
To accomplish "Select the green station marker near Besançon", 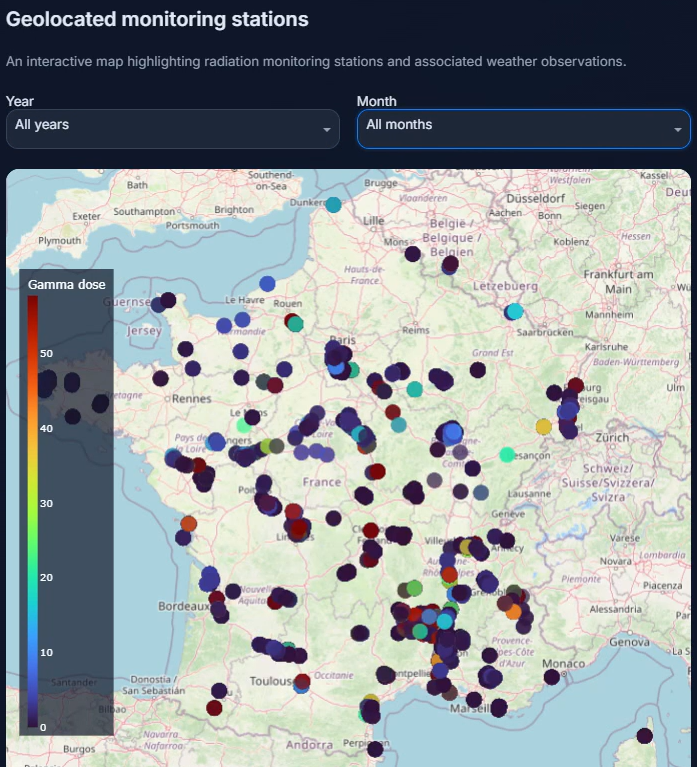I will tap(507, 455).
